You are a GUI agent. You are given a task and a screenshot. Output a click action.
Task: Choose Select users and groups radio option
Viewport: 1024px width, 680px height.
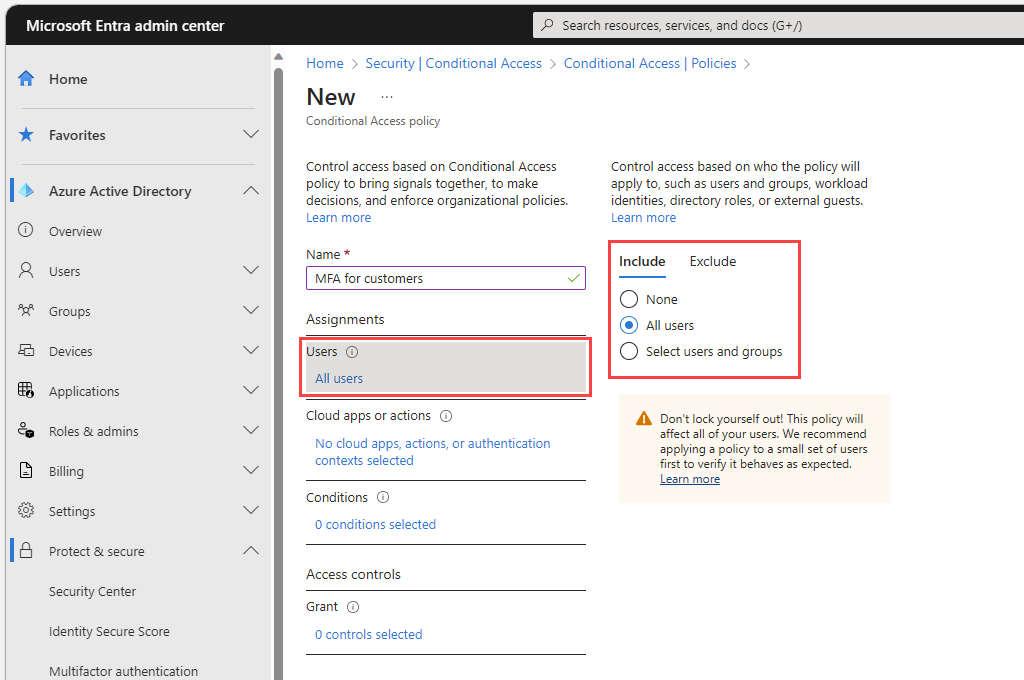point(629,351)
